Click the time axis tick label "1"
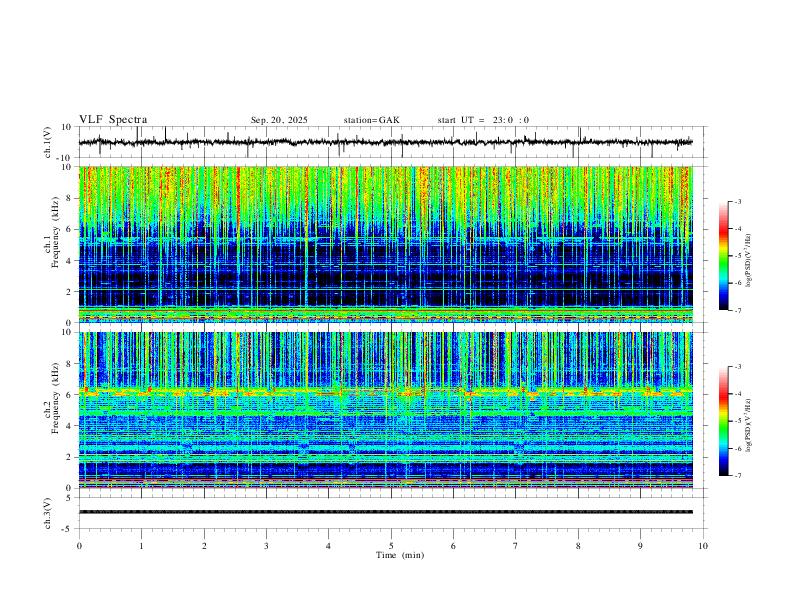Screen dimensions: 792x612 tap(141, 546)
